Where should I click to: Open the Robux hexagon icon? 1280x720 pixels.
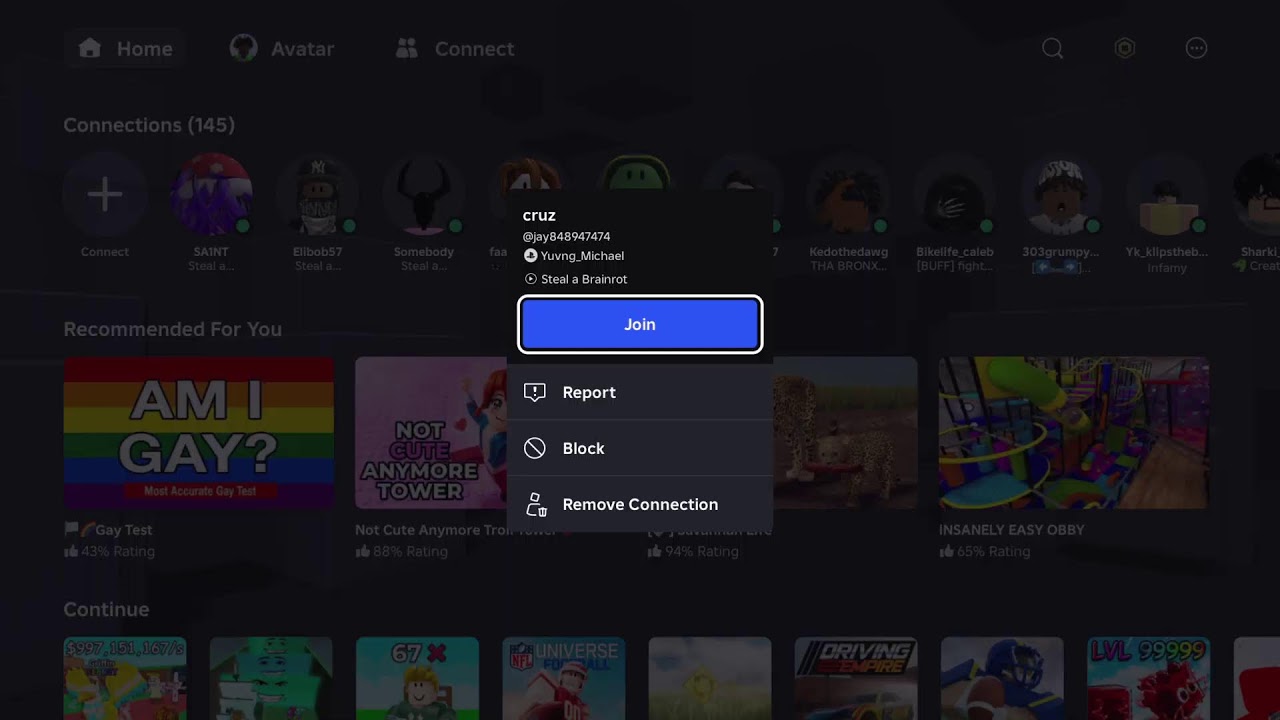1125,48
